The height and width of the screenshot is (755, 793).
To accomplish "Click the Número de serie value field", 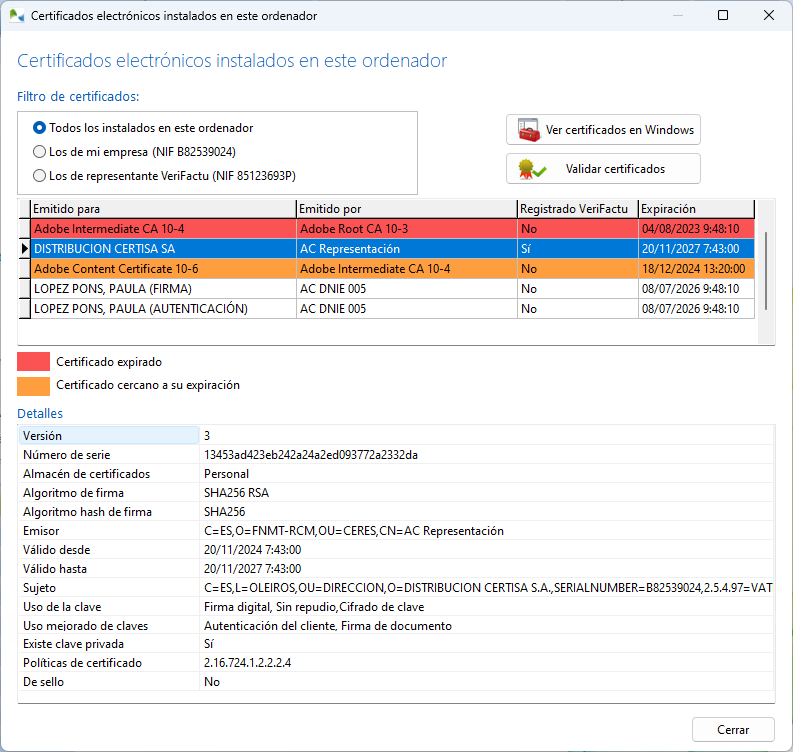I will coord(311,455).
